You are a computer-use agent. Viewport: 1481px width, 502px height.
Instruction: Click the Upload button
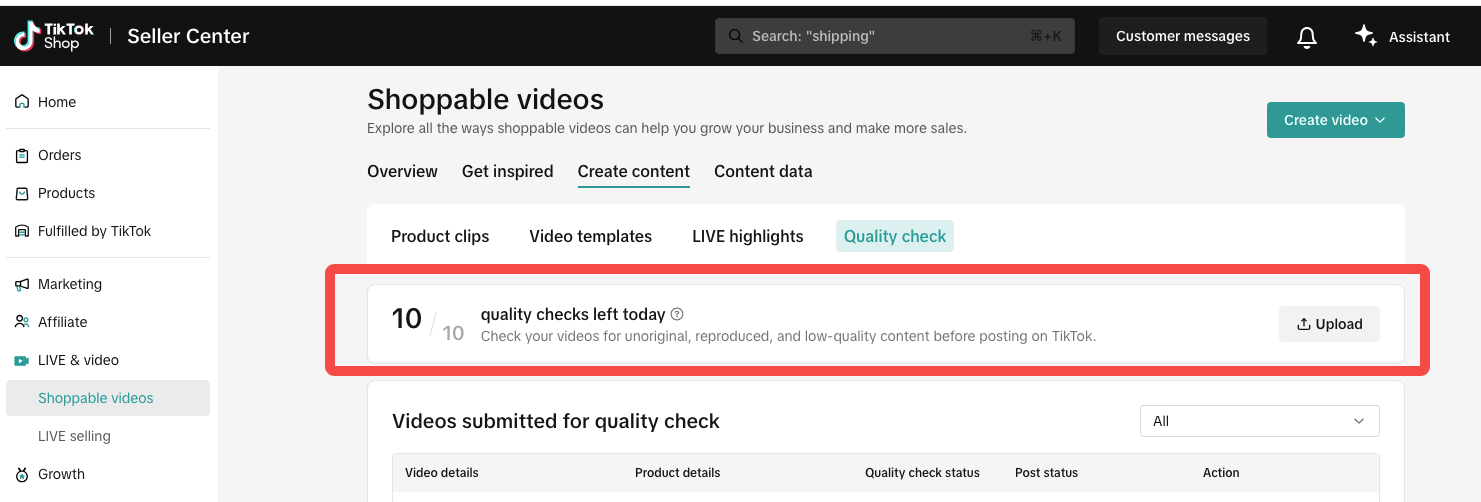coord(1329,324)
